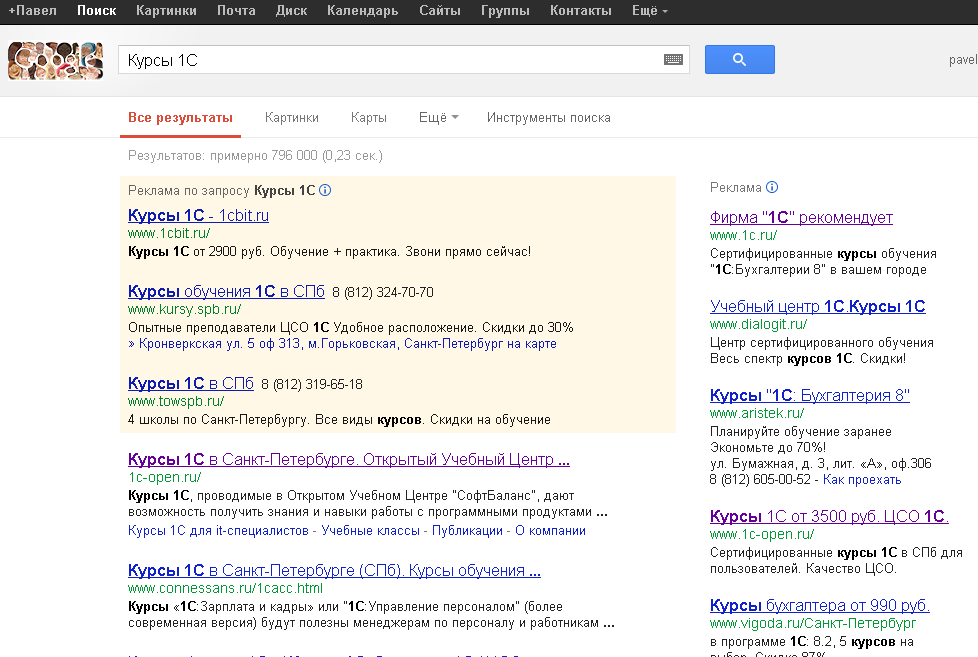
Task: Click the blue magnifier search button
Action: coord(740,59)
